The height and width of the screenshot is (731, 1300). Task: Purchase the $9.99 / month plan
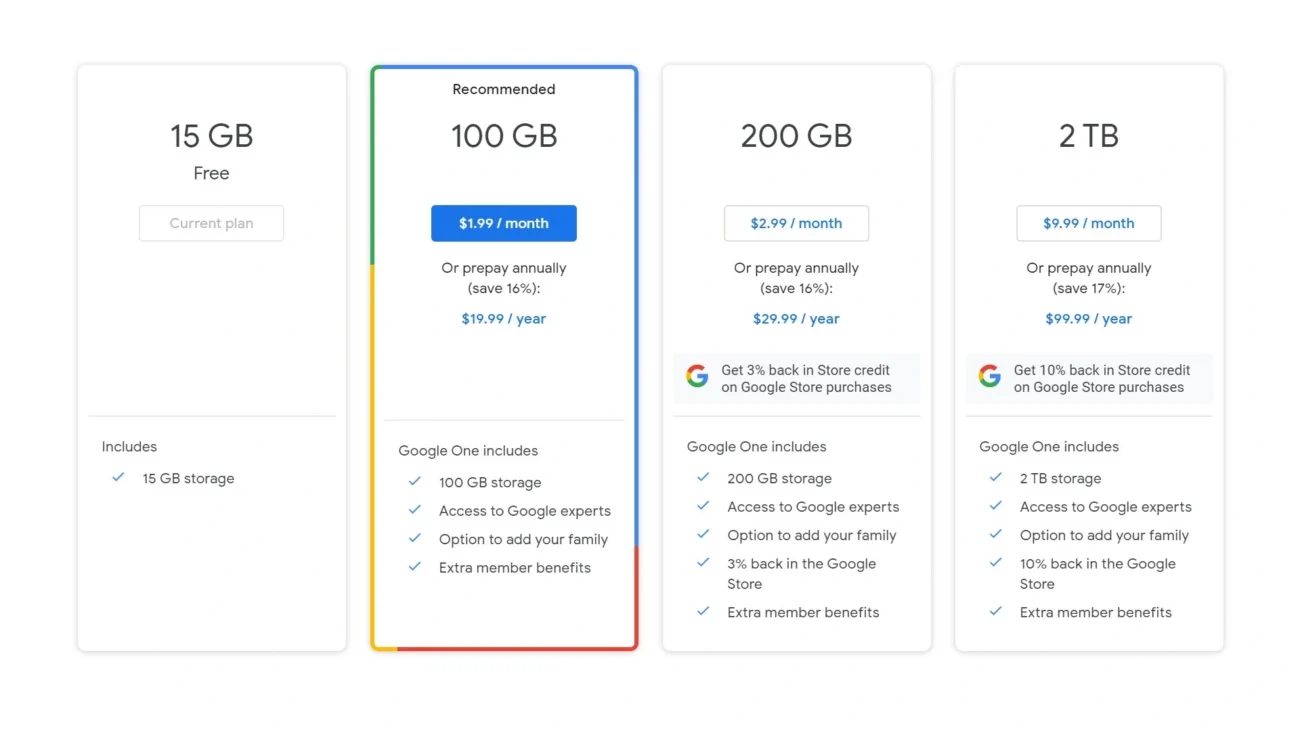(1088, 223)
